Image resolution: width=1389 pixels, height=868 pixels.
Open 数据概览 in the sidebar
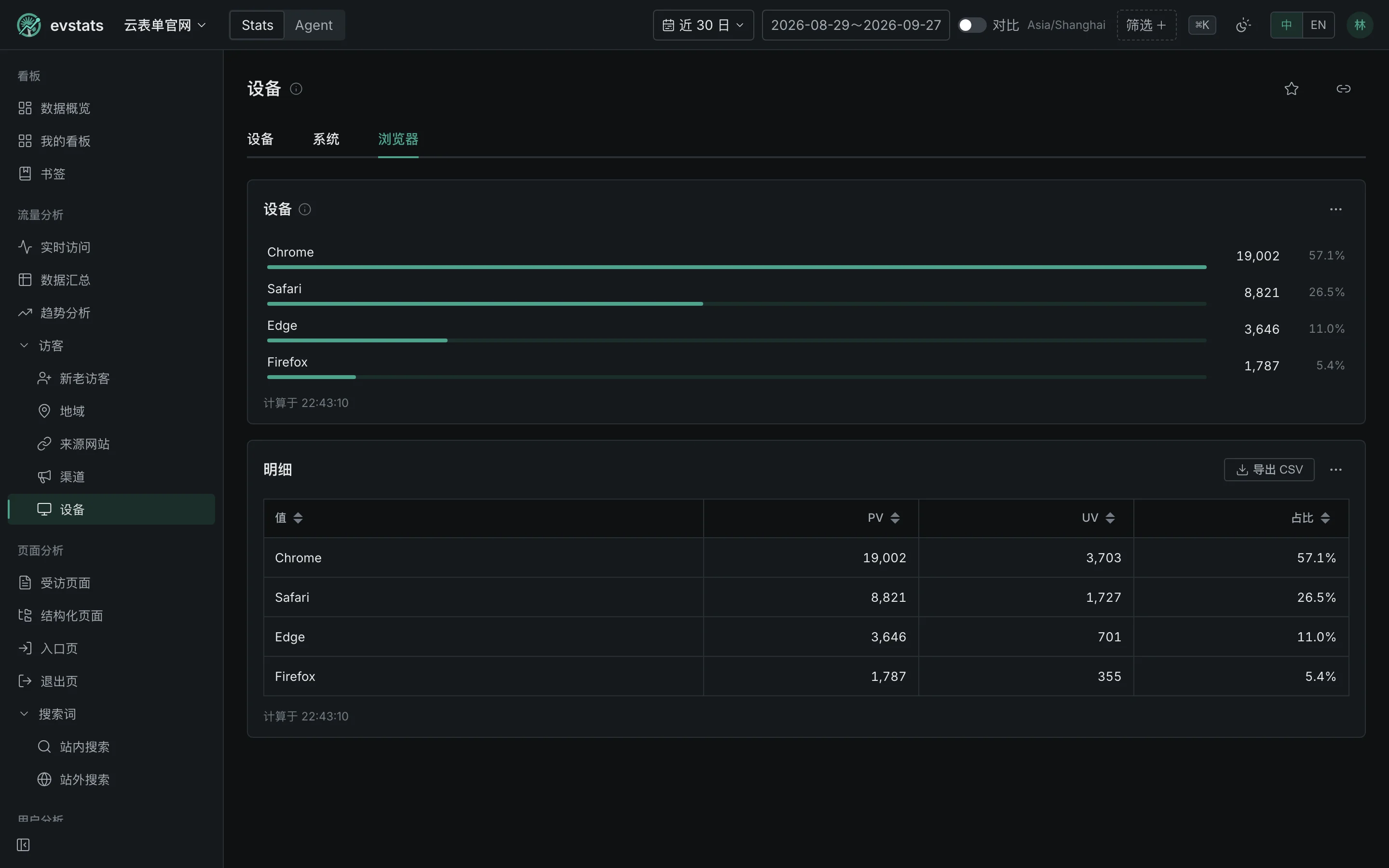[x=111, y=108]
